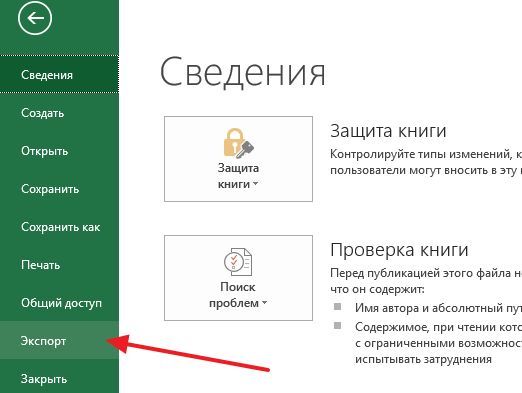This screenshot has height=393, width=522.
Task: Expand the Поиск проблем dropdown arrow
Action: [264, 303]
